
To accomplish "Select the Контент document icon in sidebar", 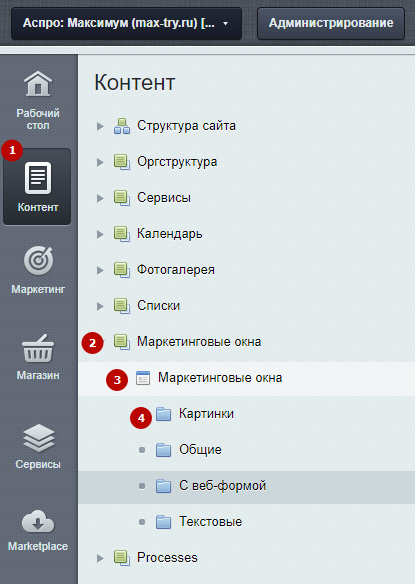I will click(38, 178).
